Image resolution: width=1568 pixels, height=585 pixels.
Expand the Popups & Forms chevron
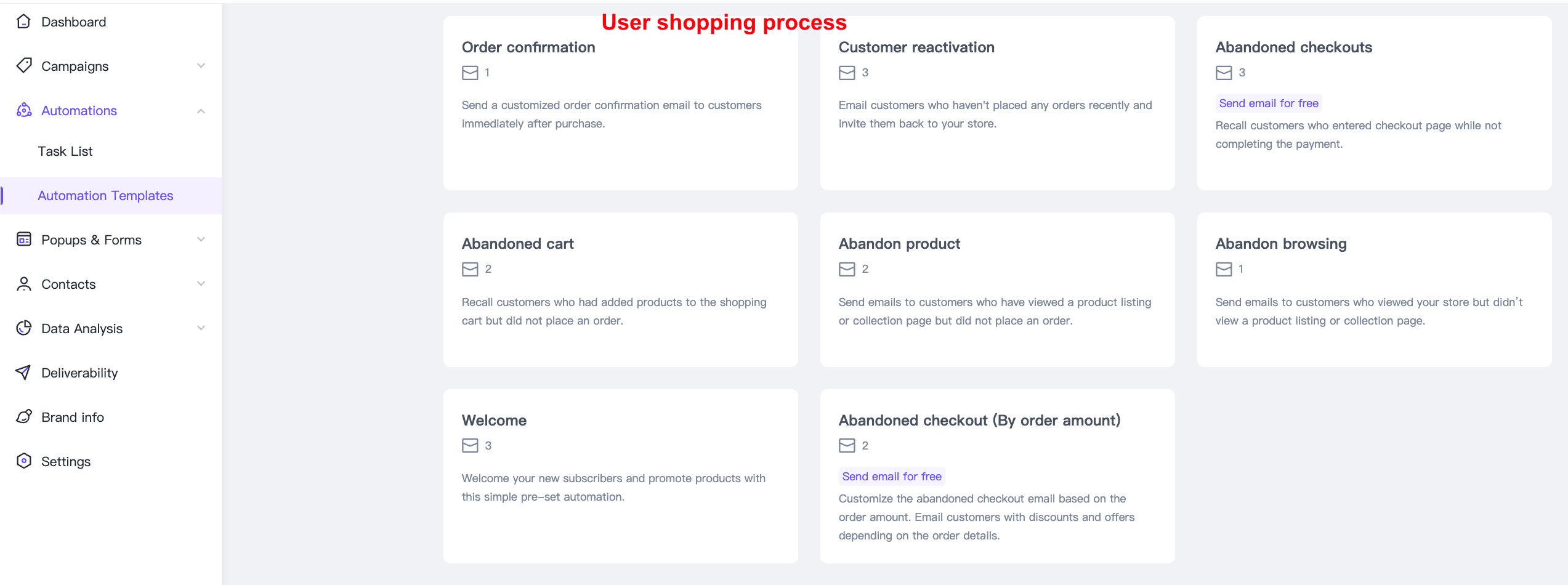[x=201, y=240]
